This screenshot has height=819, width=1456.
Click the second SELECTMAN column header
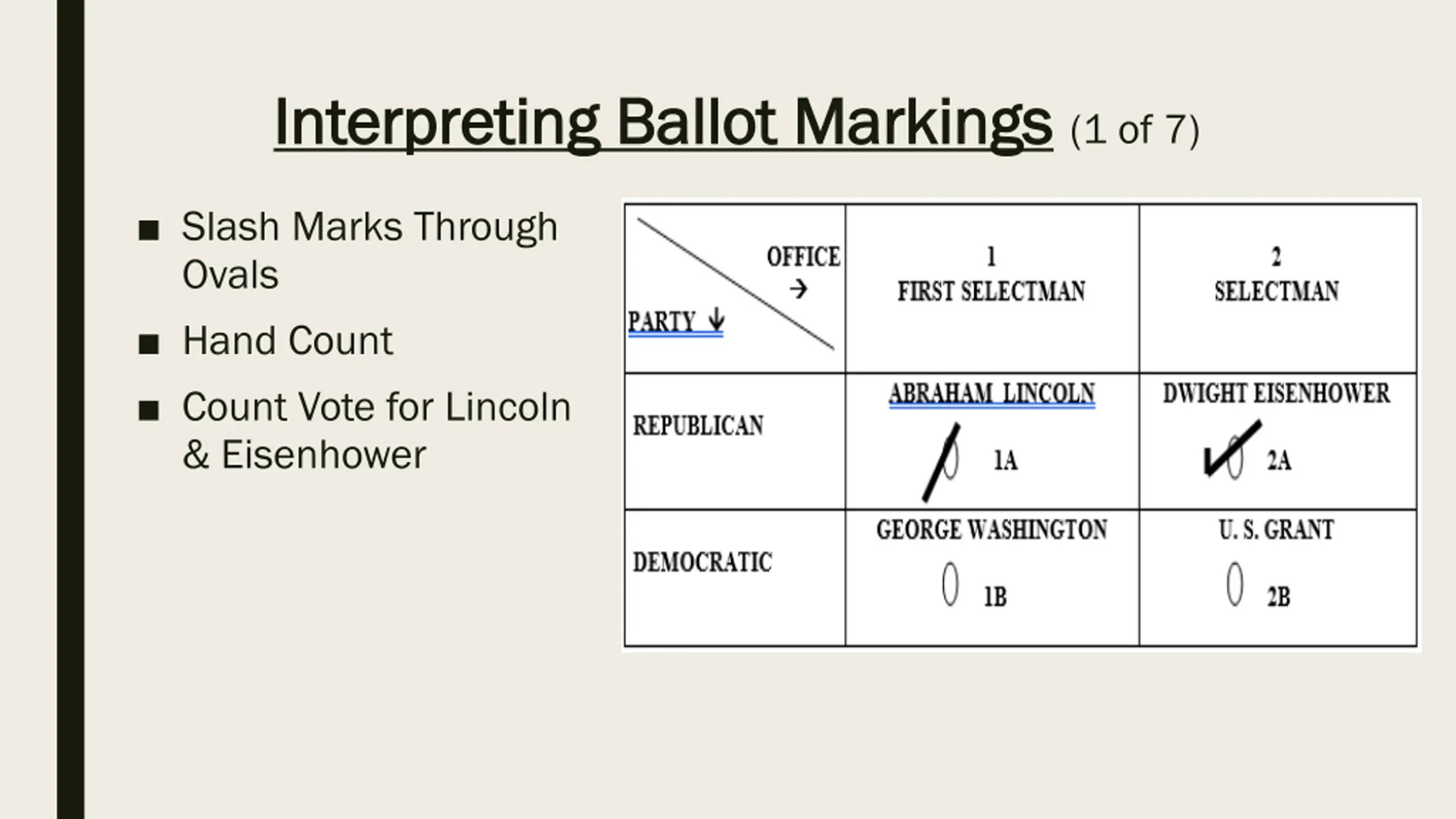pos(1277,292)
